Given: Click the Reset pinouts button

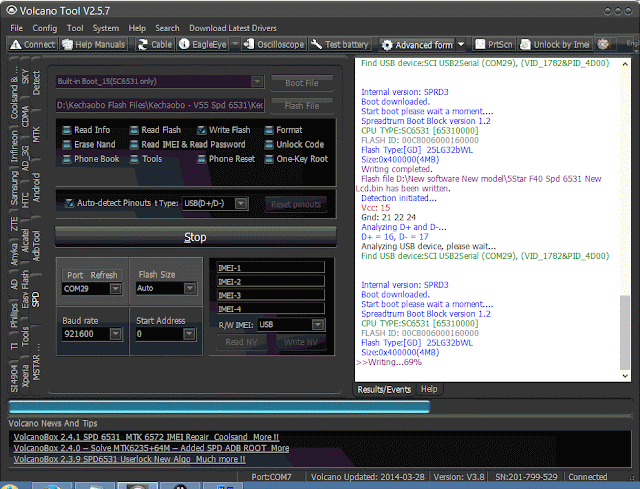Looking at the screenshot, I should [296, 204].
